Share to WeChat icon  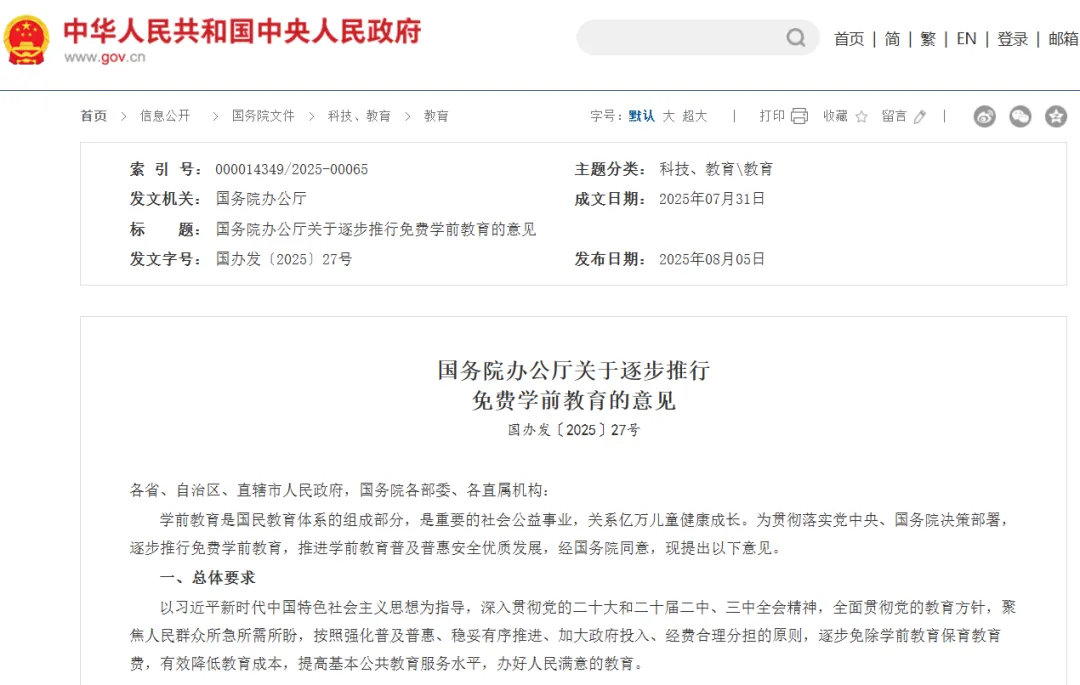1020,116
